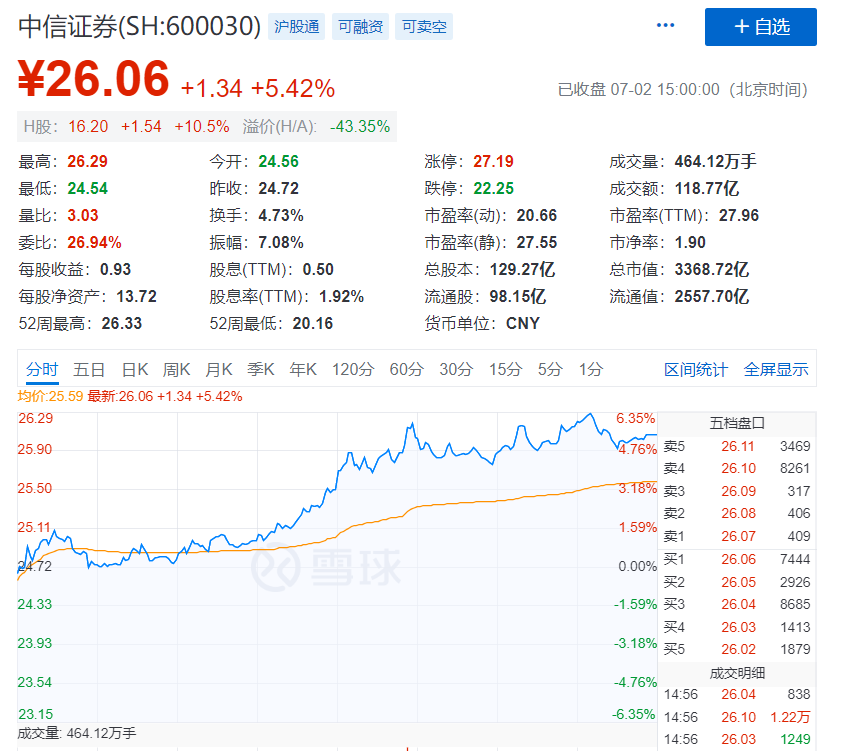
Task: Open the 周K chart tab
Action: click(177, 370)
